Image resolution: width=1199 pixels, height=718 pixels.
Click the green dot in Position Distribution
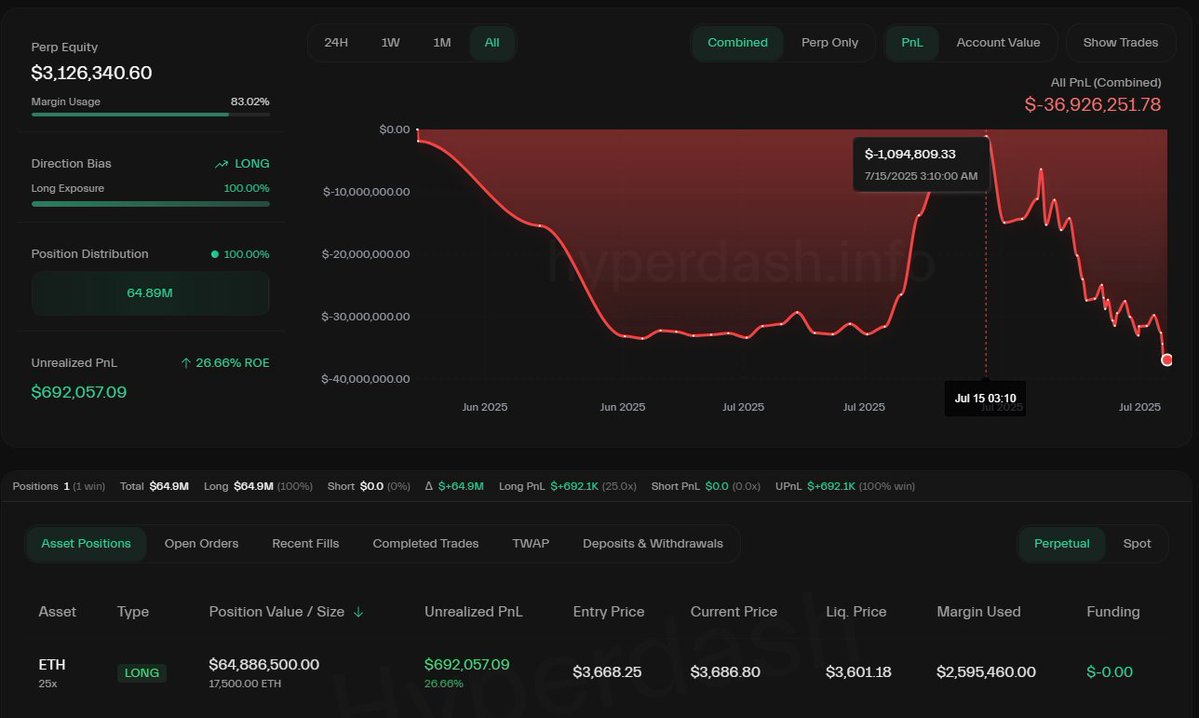click(215, 254)
